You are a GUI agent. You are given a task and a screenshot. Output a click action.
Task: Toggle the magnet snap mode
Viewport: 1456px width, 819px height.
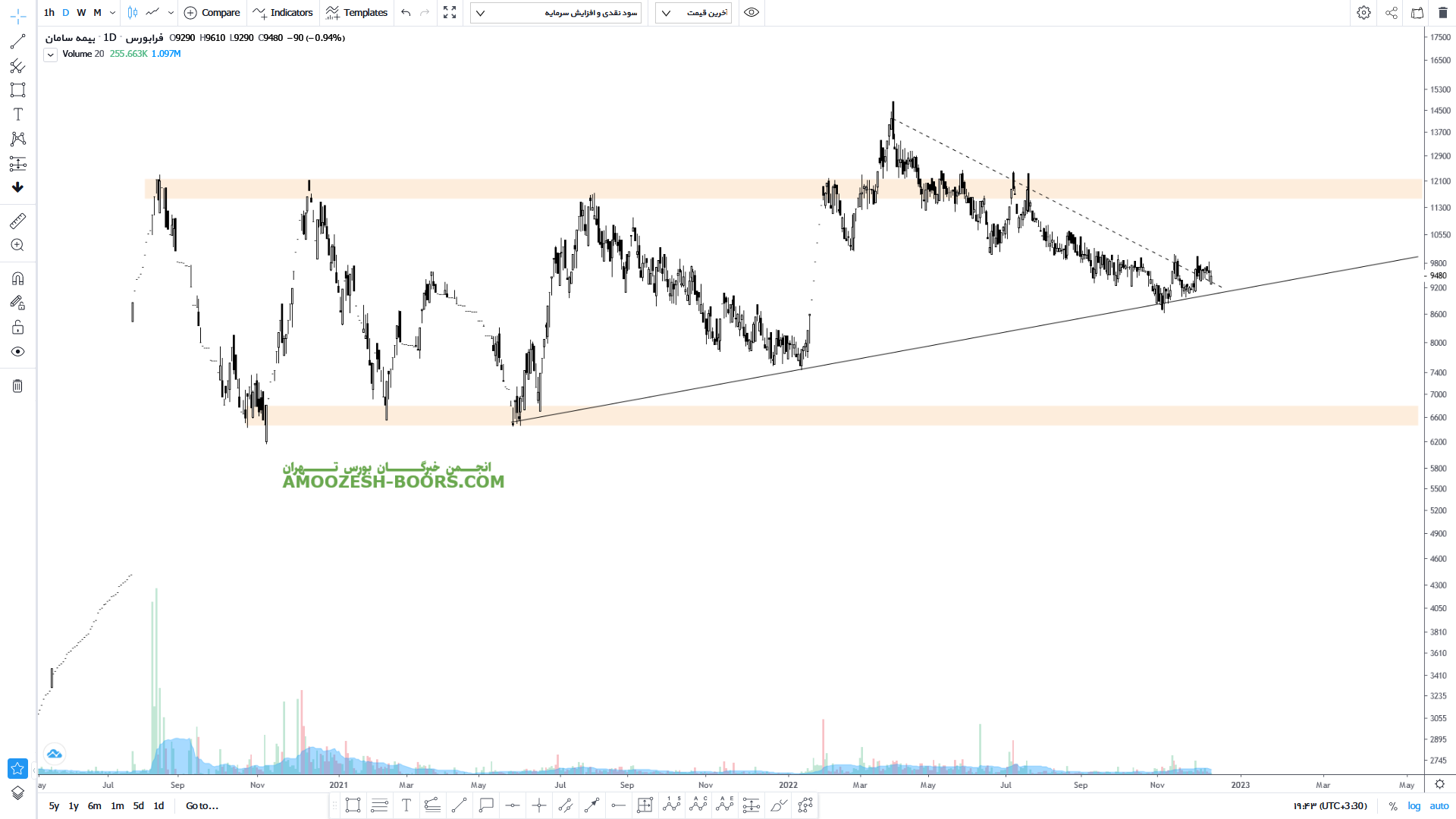pyautogui.click(x=17, y=278)
